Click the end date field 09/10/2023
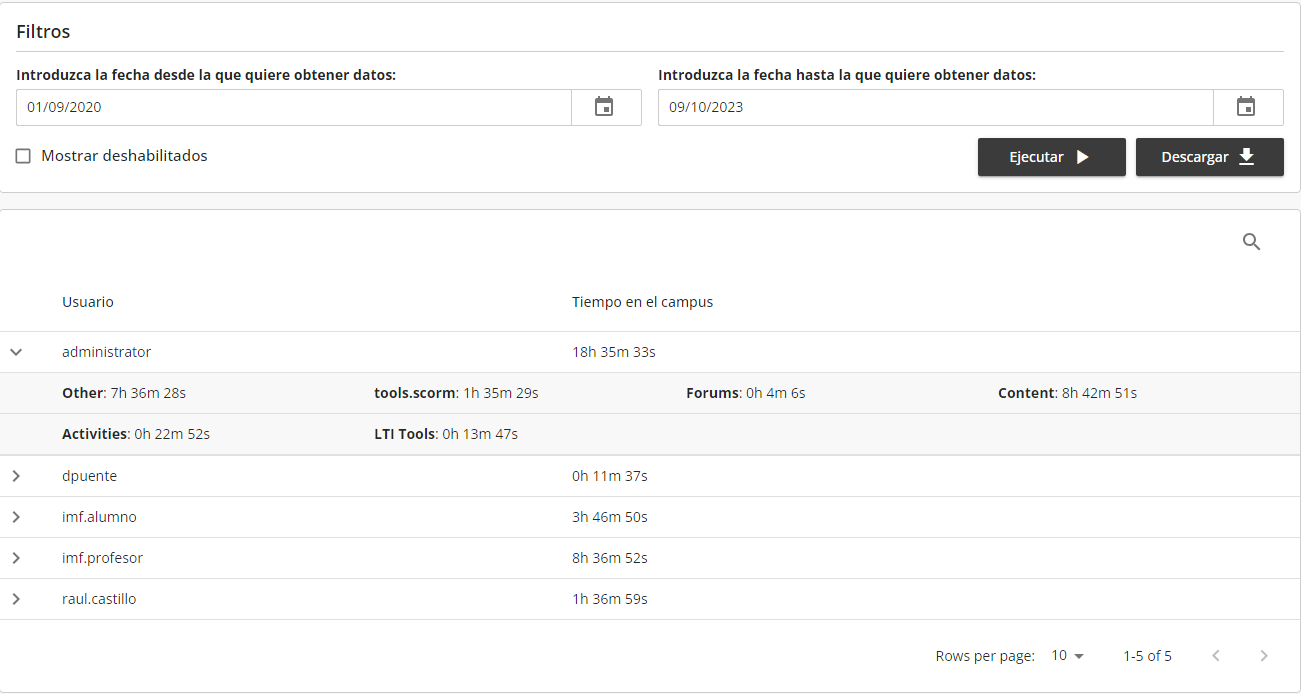The image size is (1301, 694). pos(936,107)
